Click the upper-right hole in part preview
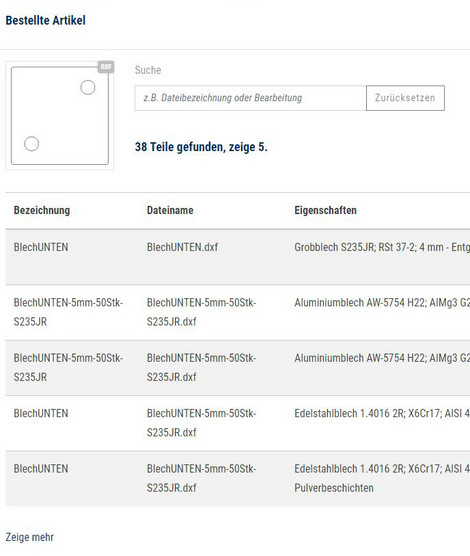Screen dimensions: 470x556 click(x=88, y=87)
